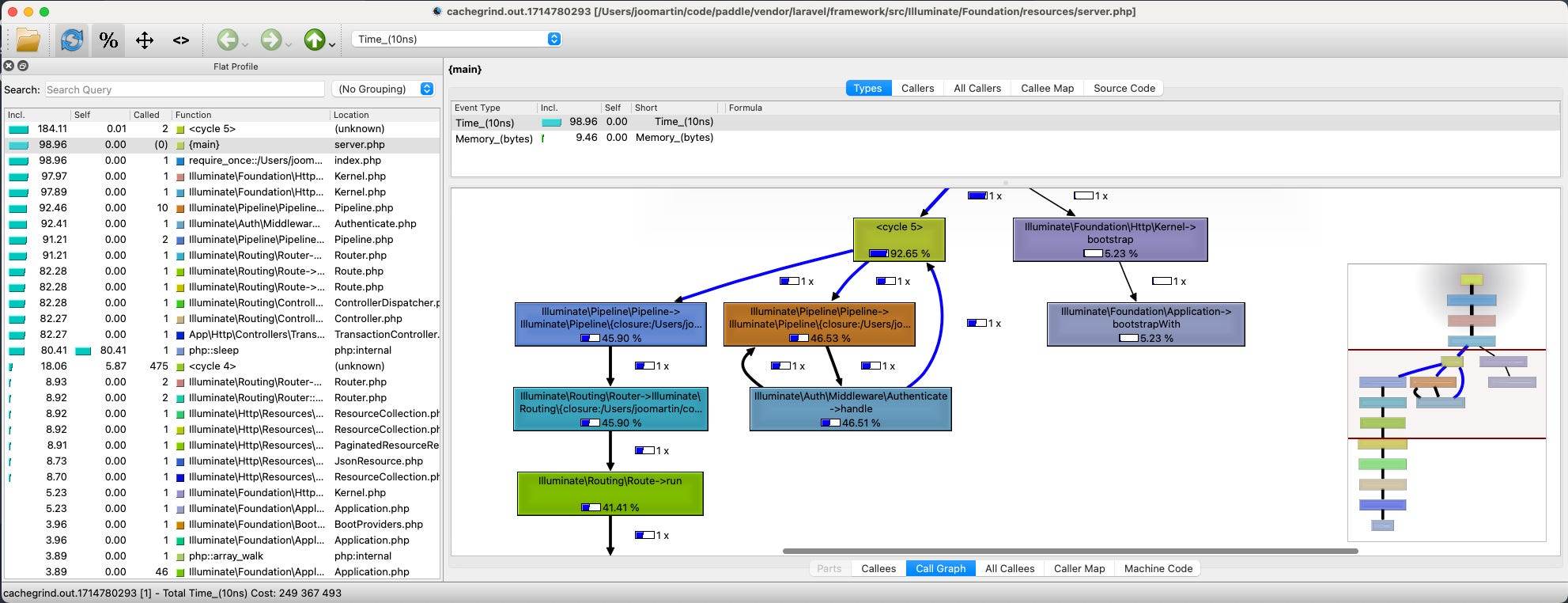
Task: Sort flat profile by Function column
Action: pyautogui.click(x=251, y=115)
